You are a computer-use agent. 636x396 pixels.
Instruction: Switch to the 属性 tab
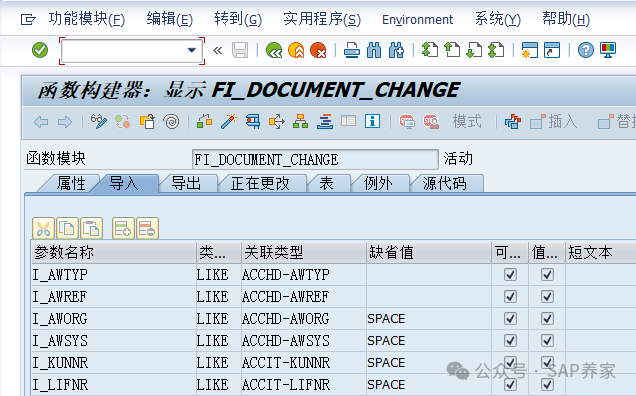click(x=71, y=183)
